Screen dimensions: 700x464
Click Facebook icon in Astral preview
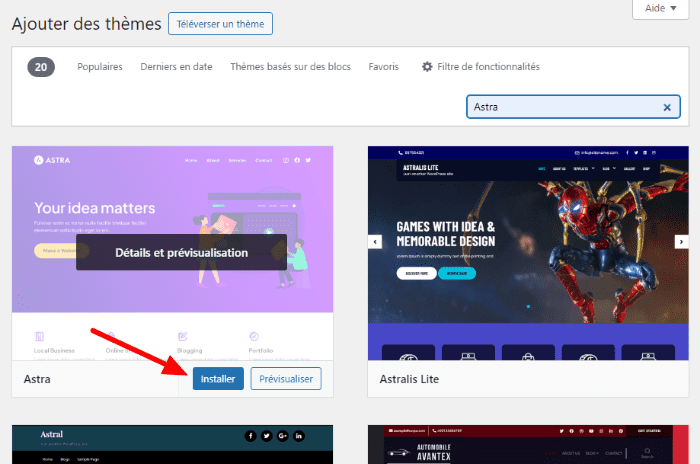[250, 436]
